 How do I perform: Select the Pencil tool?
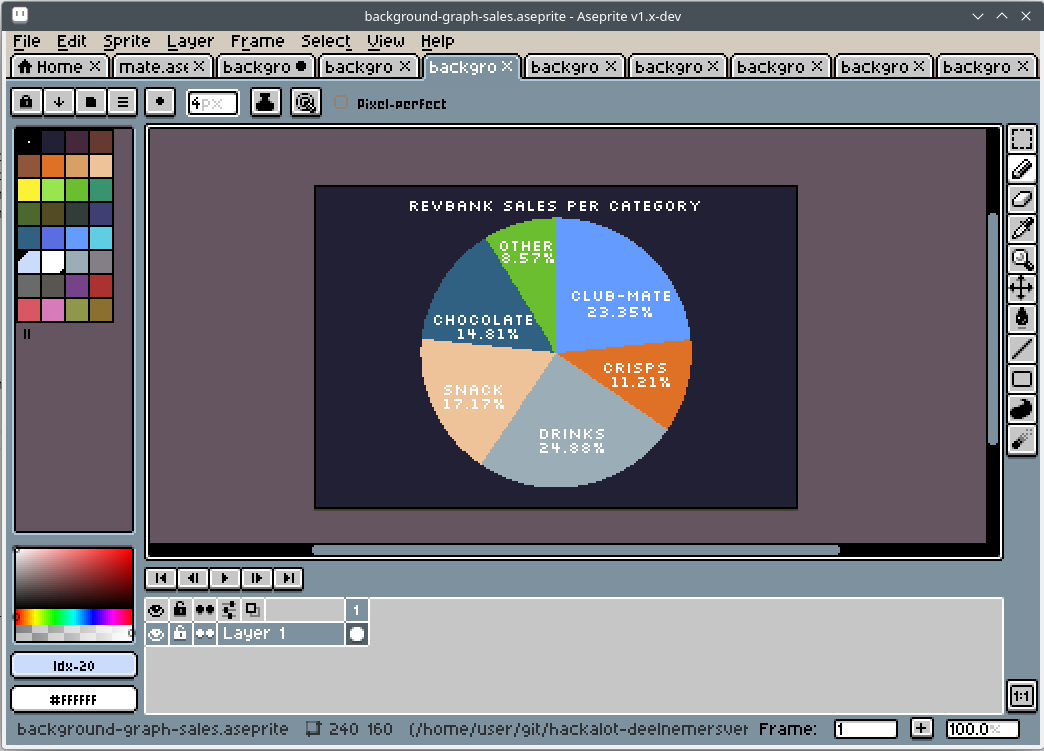pyautogui.click(x=1021, y=169)
